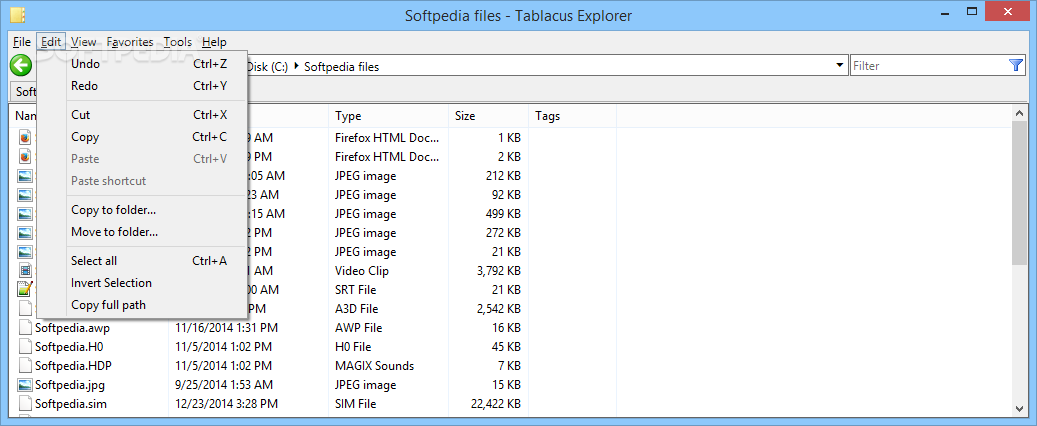Click the video clip file icon
The height and width of the screenshot is (426, 1037).
[25, 271]
